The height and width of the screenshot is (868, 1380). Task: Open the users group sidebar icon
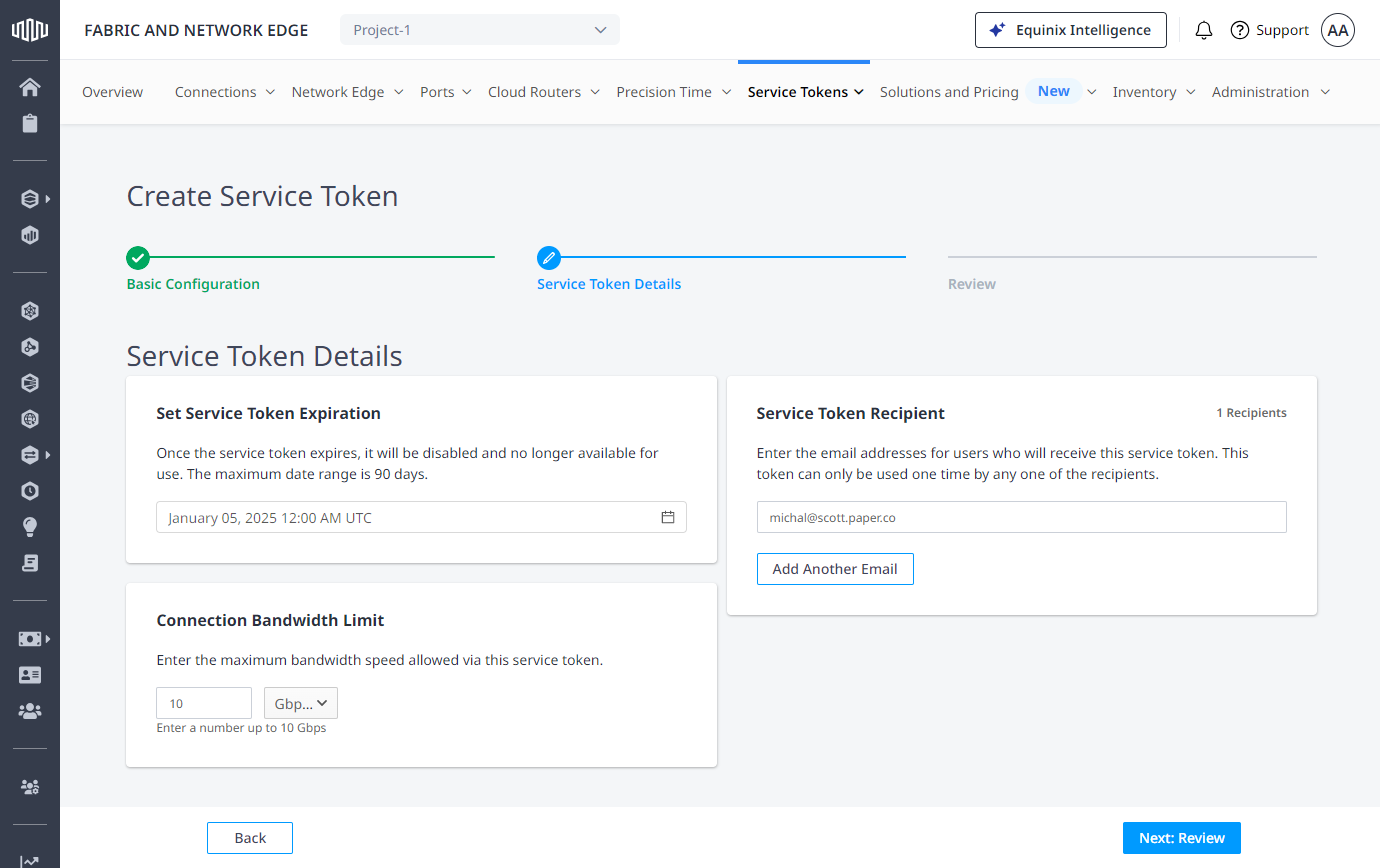coord(30,711)
